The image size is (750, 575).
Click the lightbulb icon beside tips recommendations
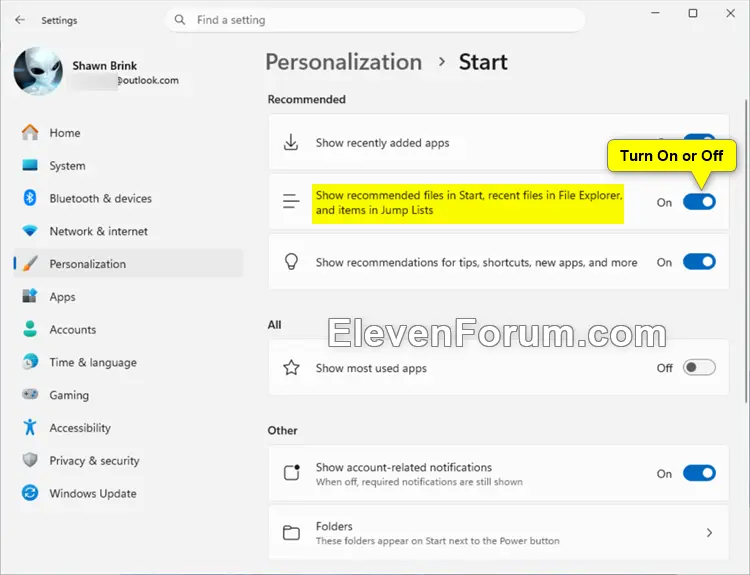(291, 262)
